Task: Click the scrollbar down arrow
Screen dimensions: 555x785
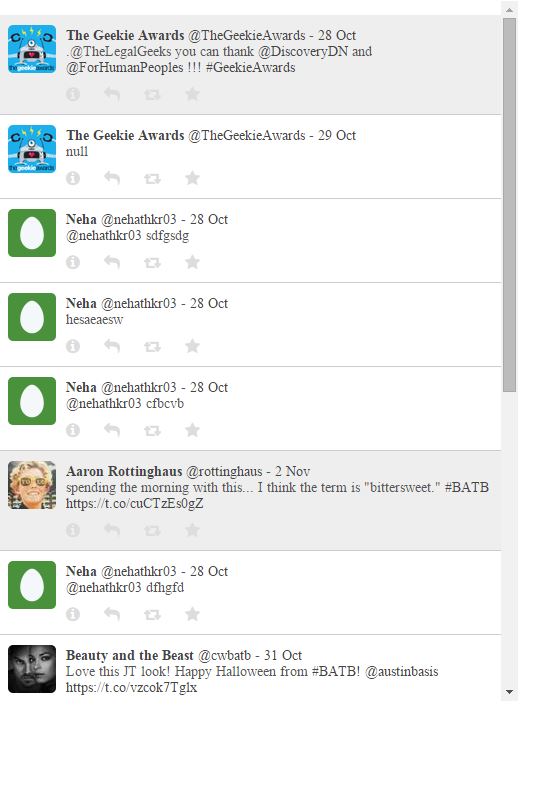Action: coord(509,692)
